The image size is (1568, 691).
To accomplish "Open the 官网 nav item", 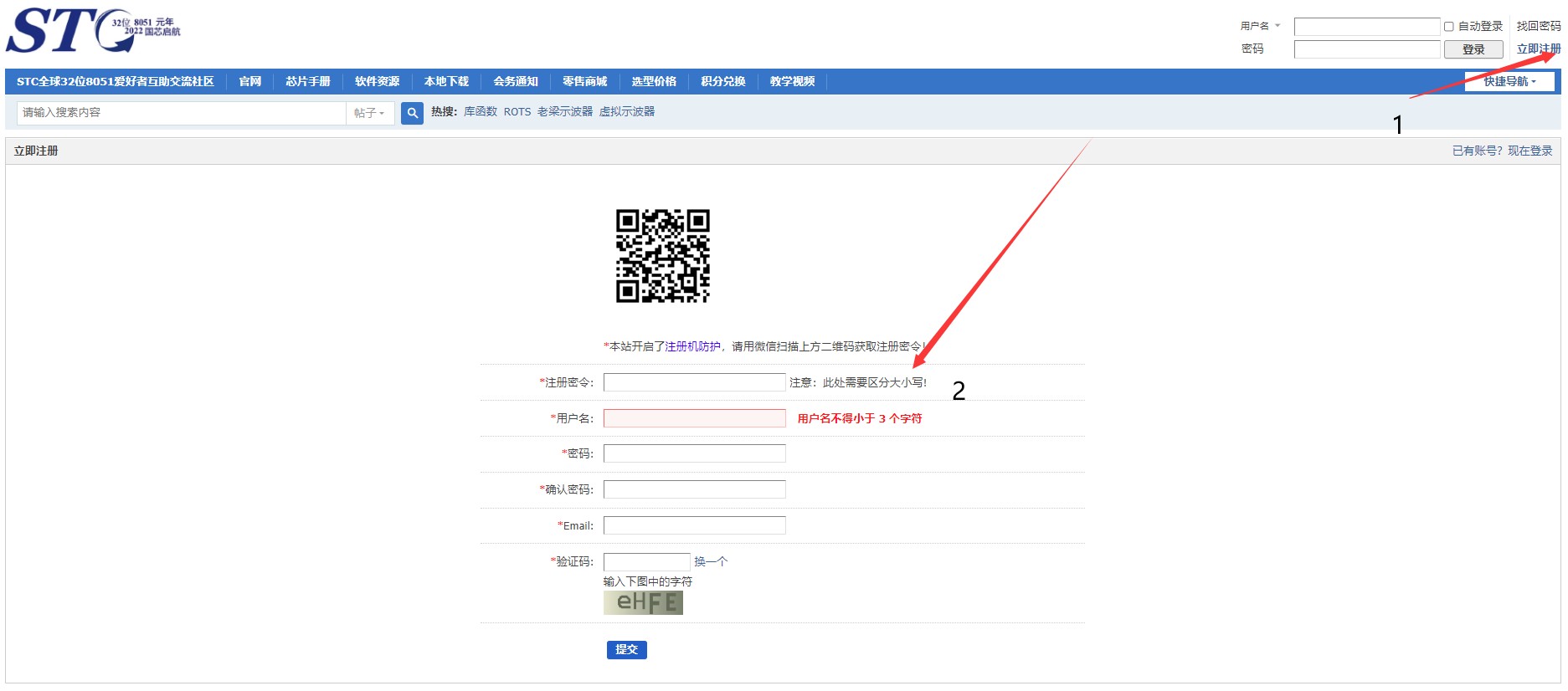I will pyautogui.click(x=250, y=81).
